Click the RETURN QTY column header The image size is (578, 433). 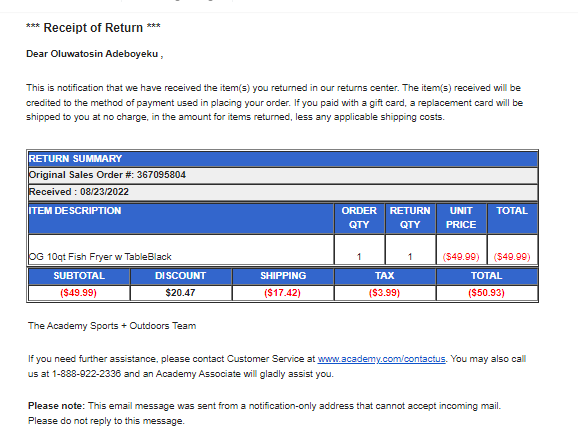tap(410, 218)
